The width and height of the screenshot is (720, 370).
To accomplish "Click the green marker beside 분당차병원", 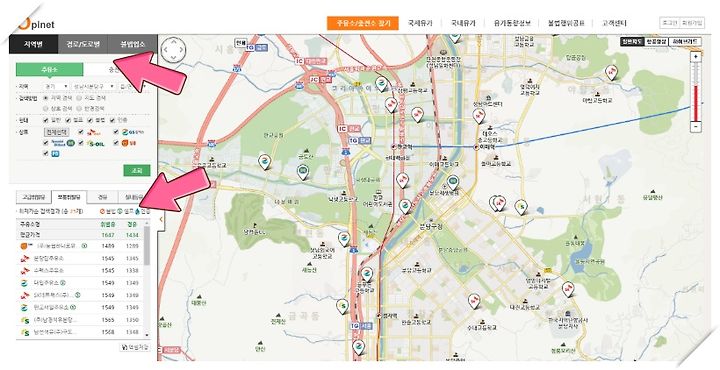I will click(453, 182).
